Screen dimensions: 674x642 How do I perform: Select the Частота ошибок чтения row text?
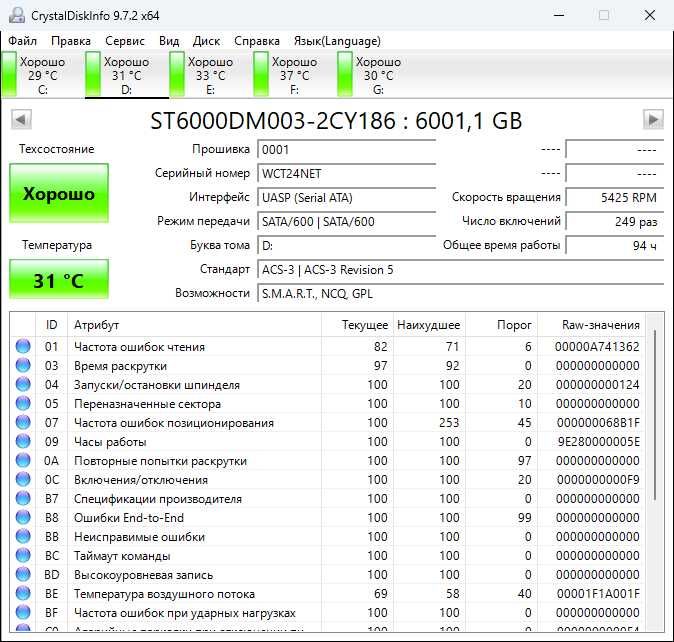(139, 347)
